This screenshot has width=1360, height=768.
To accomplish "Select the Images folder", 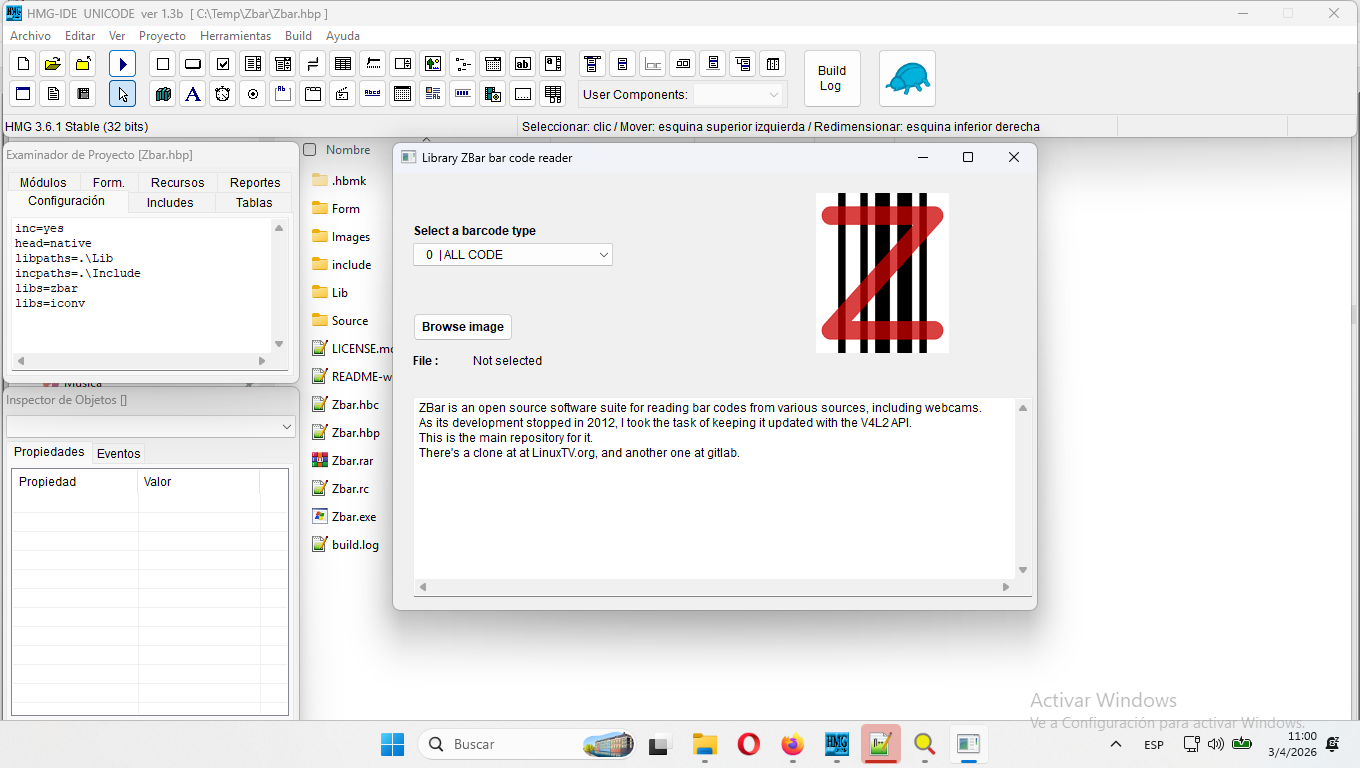I will 341,237.
